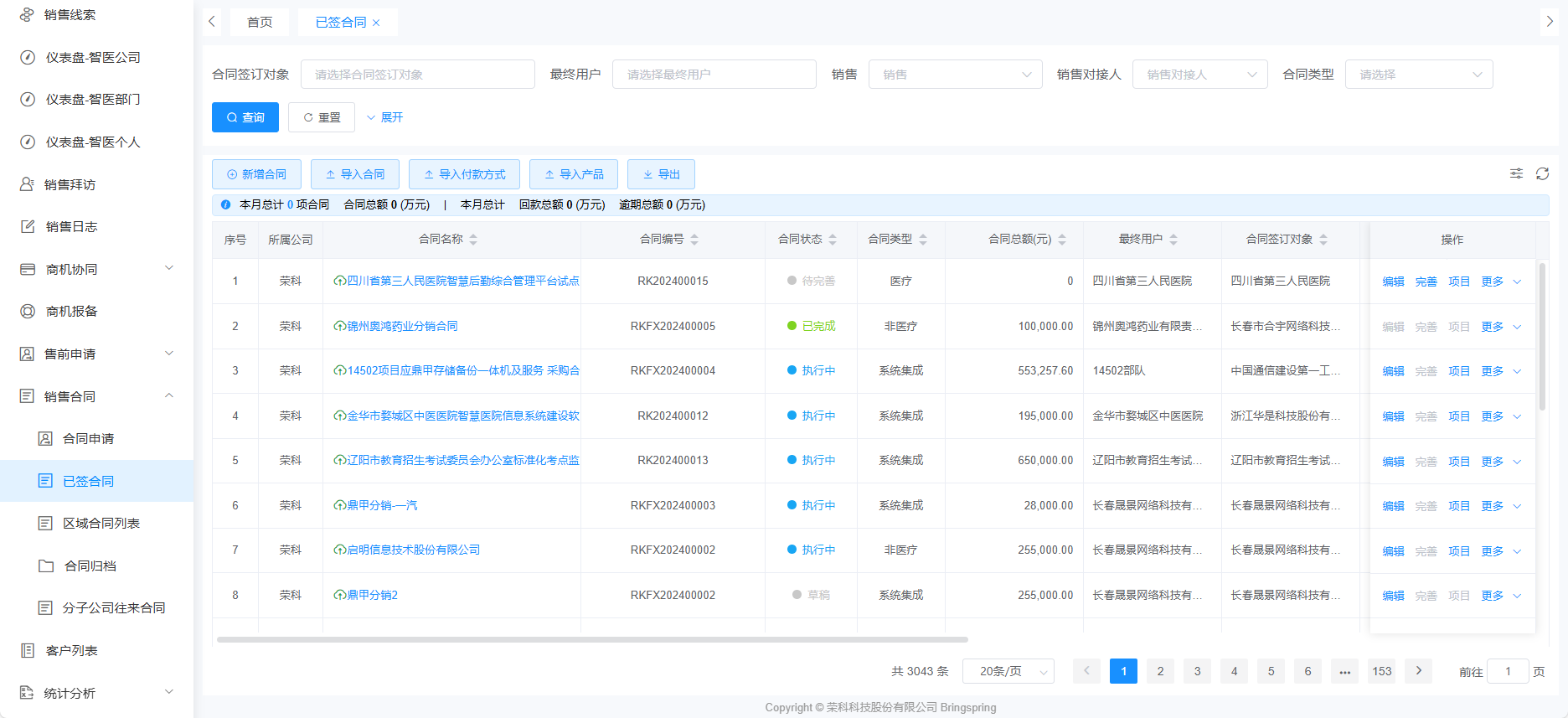Click the left tab scroll arrow
The image size is (1568, 718).
coord(212,22)
